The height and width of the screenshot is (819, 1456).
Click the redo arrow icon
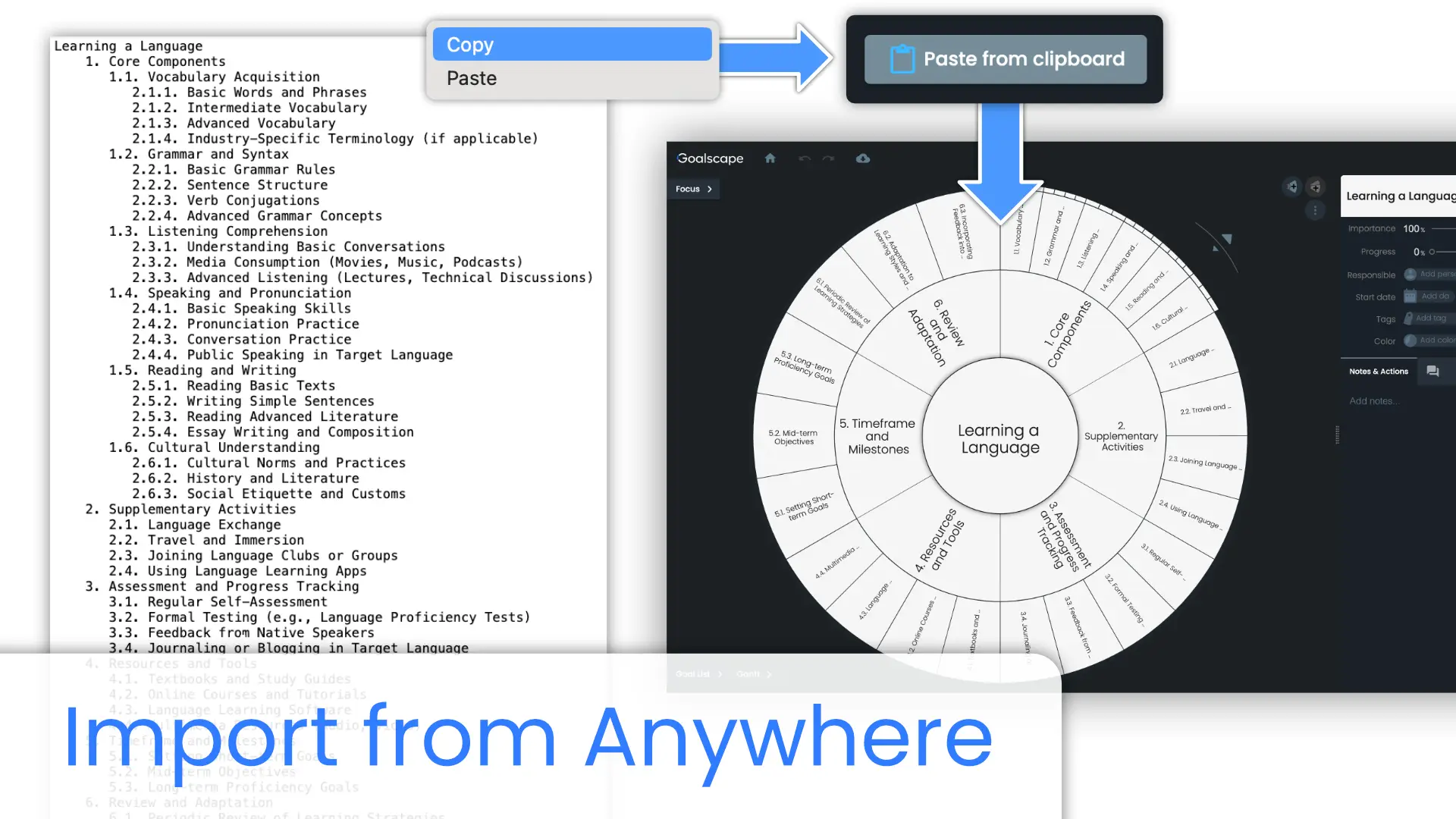[x=828, y=158]
